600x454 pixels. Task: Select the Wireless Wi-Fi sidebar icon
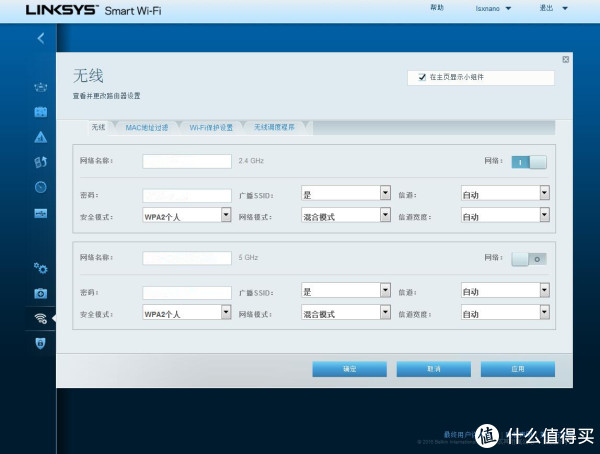(41, 318)
